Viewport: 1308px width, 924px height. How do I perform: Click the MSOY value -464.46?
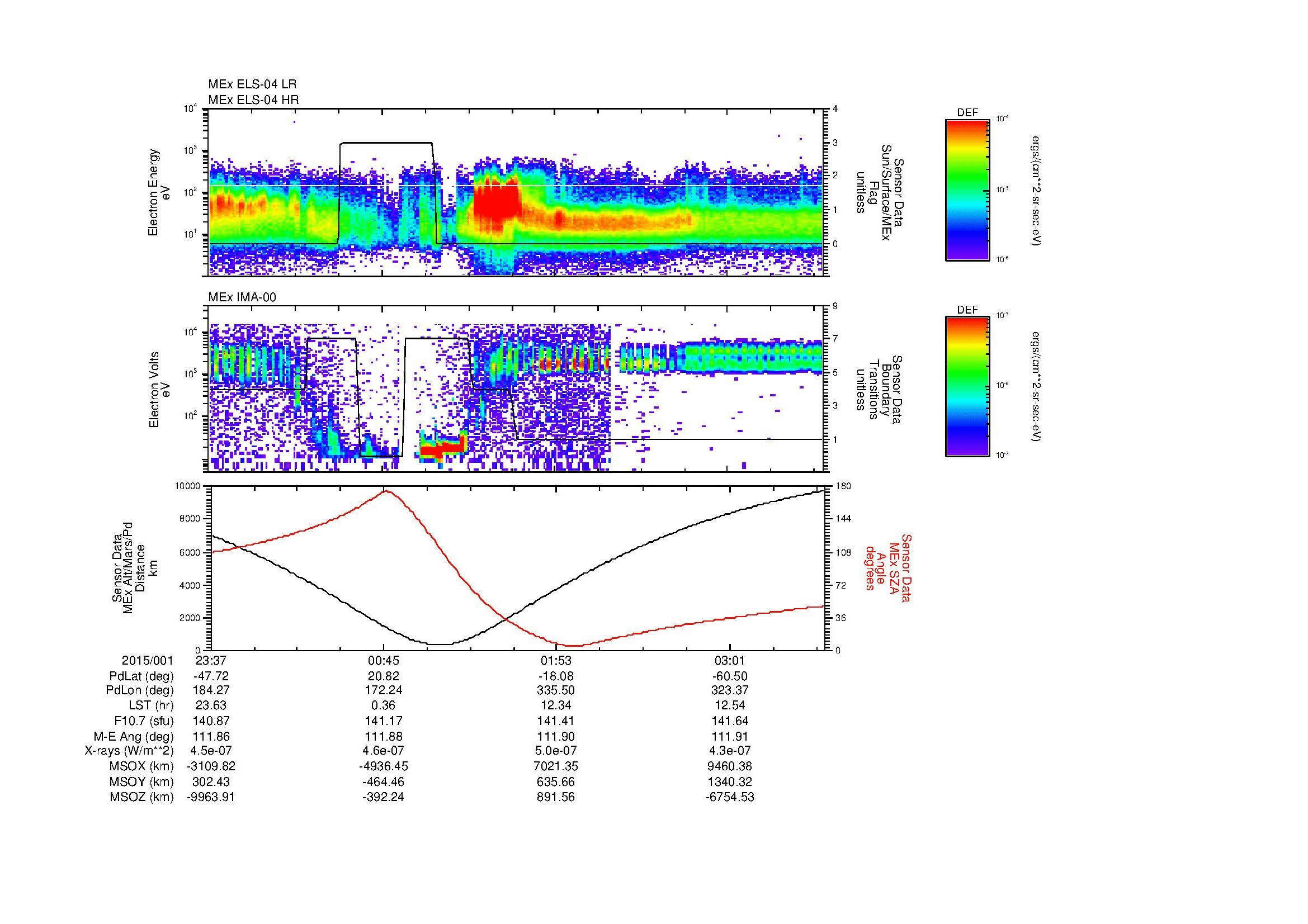click(384, 781)
